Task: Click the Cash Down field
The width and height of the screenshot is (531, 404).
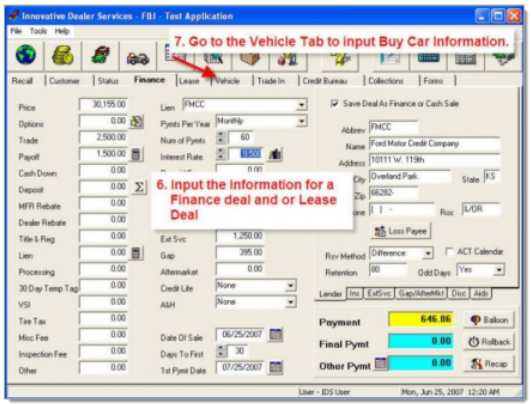Action: click(x=103, y=170)
